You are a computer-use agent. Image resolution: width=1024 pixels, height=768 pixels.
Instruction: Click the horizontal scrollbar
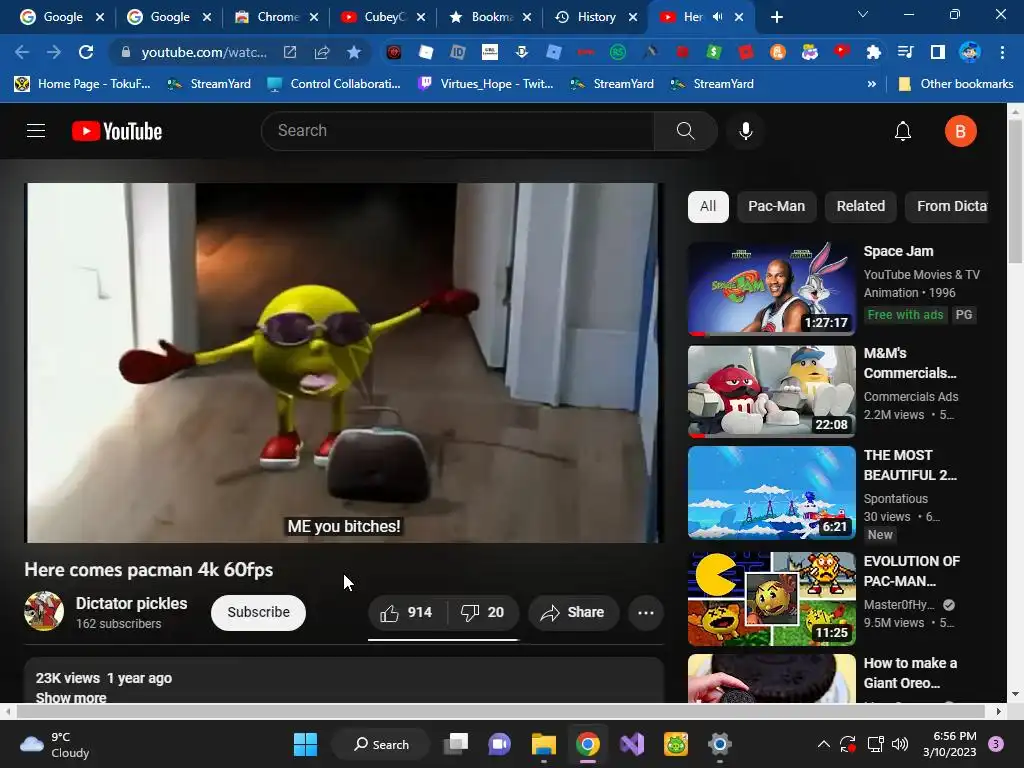(x=502, y=711)
